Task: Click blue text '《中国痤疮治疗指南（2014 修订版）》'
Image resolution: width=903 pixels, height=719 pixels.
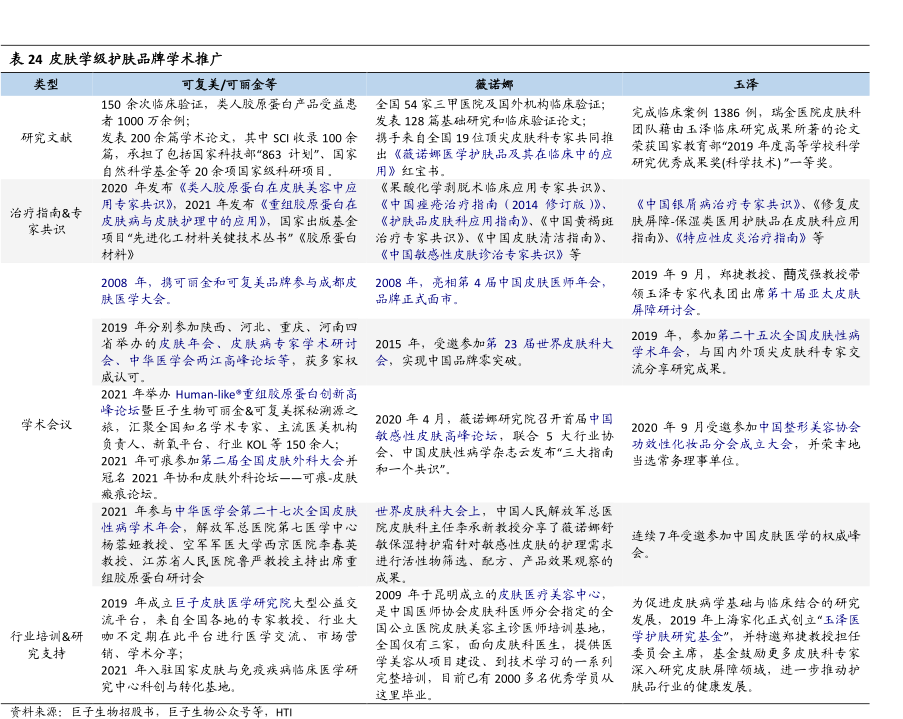Action: tap(491, 205)
